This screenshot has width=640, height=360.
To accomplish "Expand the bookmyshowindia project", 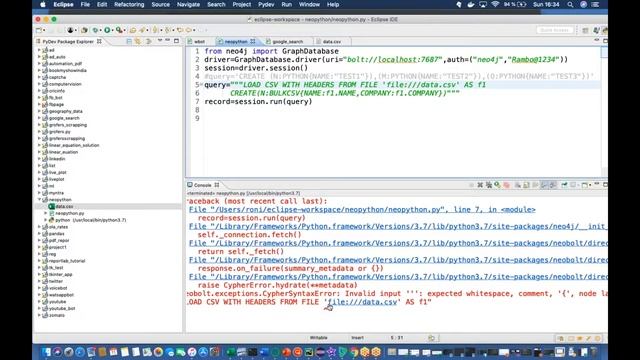I will (39, 70).
